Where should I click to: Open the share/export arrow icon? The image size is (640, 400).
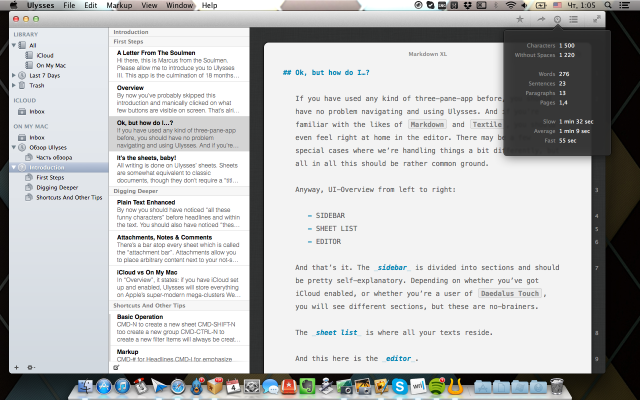pos(540,19)
